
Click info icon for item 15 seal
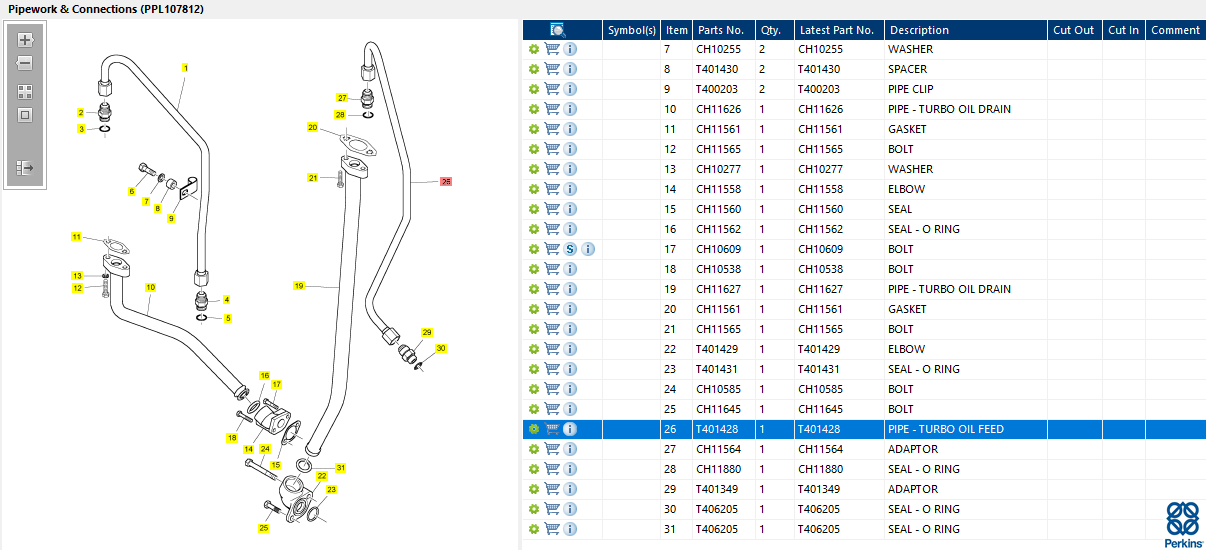click(x=570, y=209)
